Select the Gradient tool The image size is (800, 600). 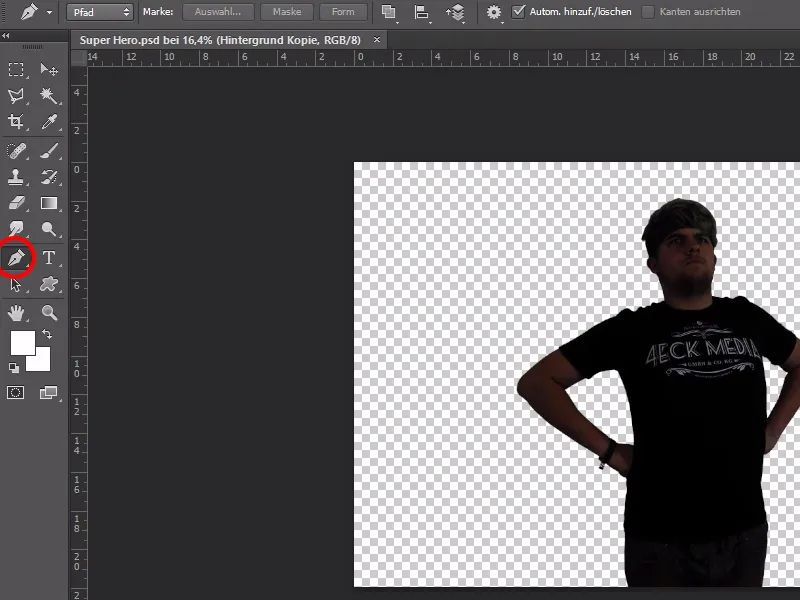click(x=48, y=203)
